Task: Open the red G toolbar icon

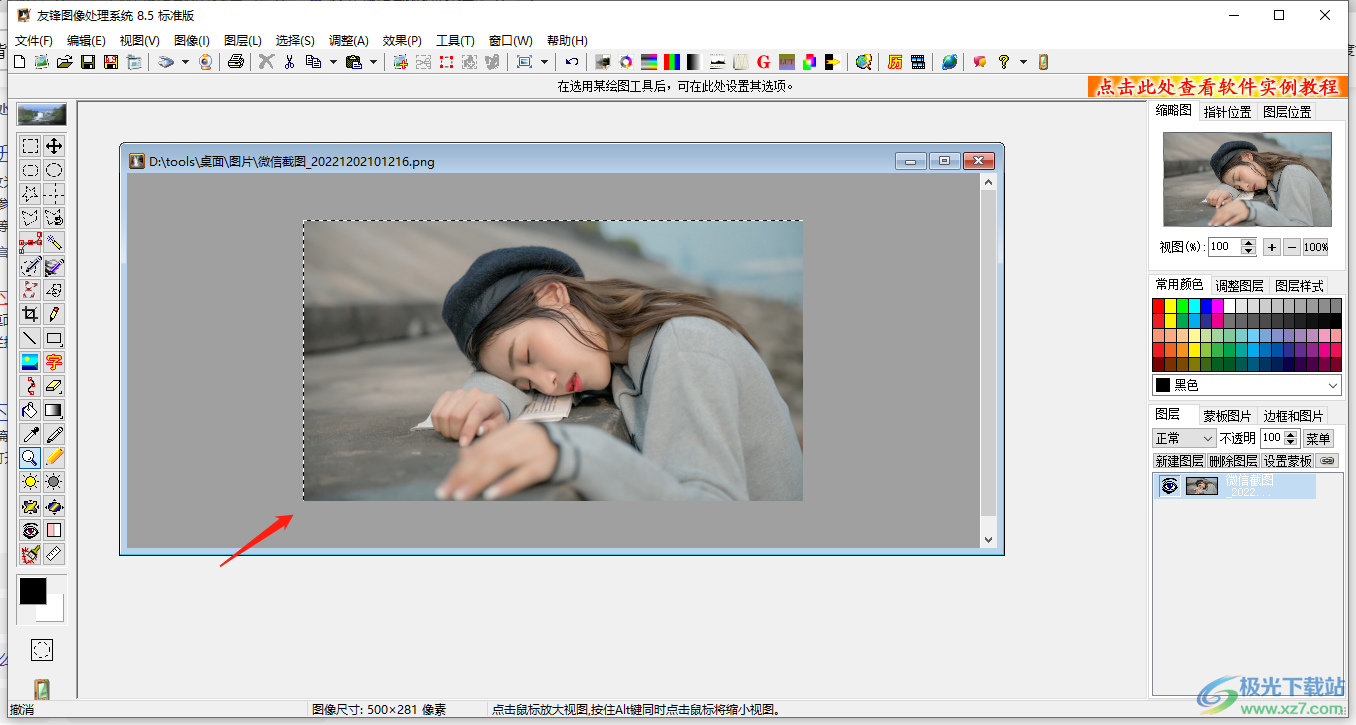Action: point(764,62)
